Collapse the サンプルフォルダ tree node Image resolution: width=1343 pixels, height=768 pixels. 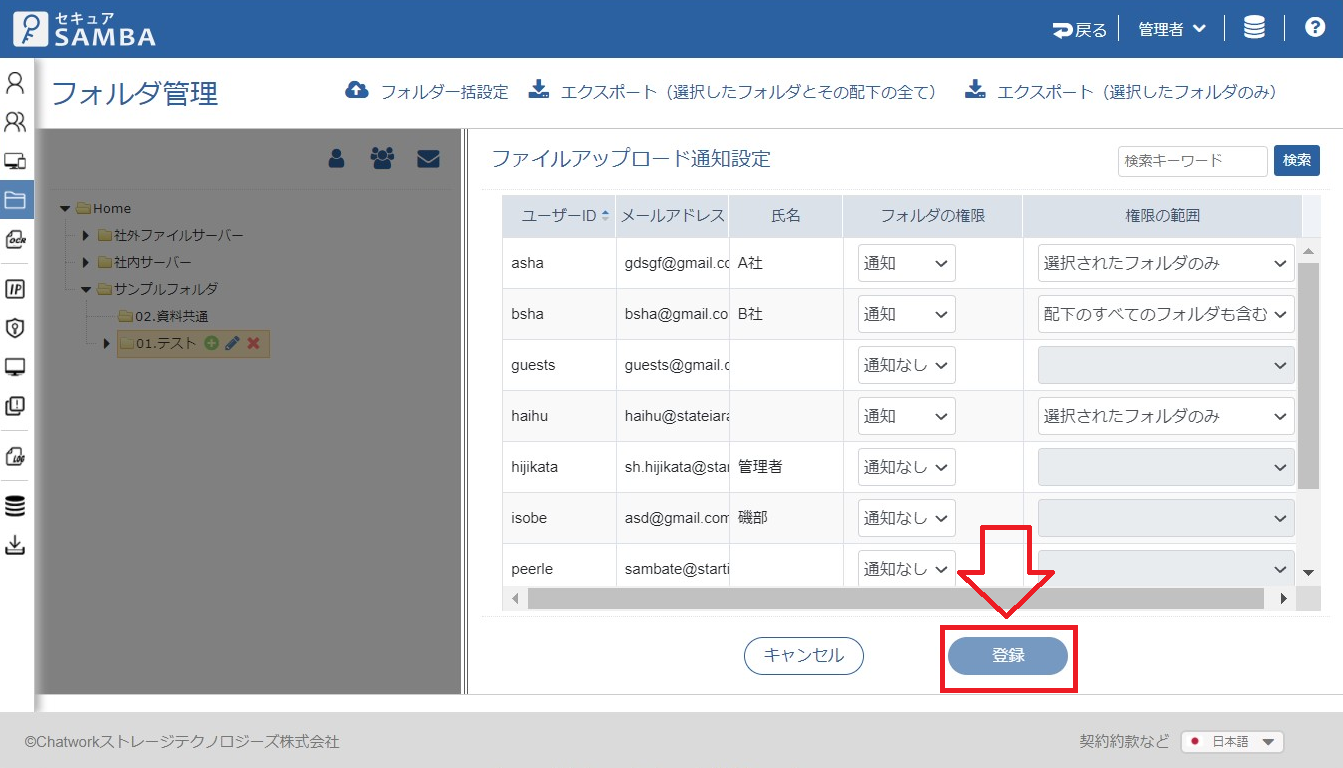(x=86, y=289)
